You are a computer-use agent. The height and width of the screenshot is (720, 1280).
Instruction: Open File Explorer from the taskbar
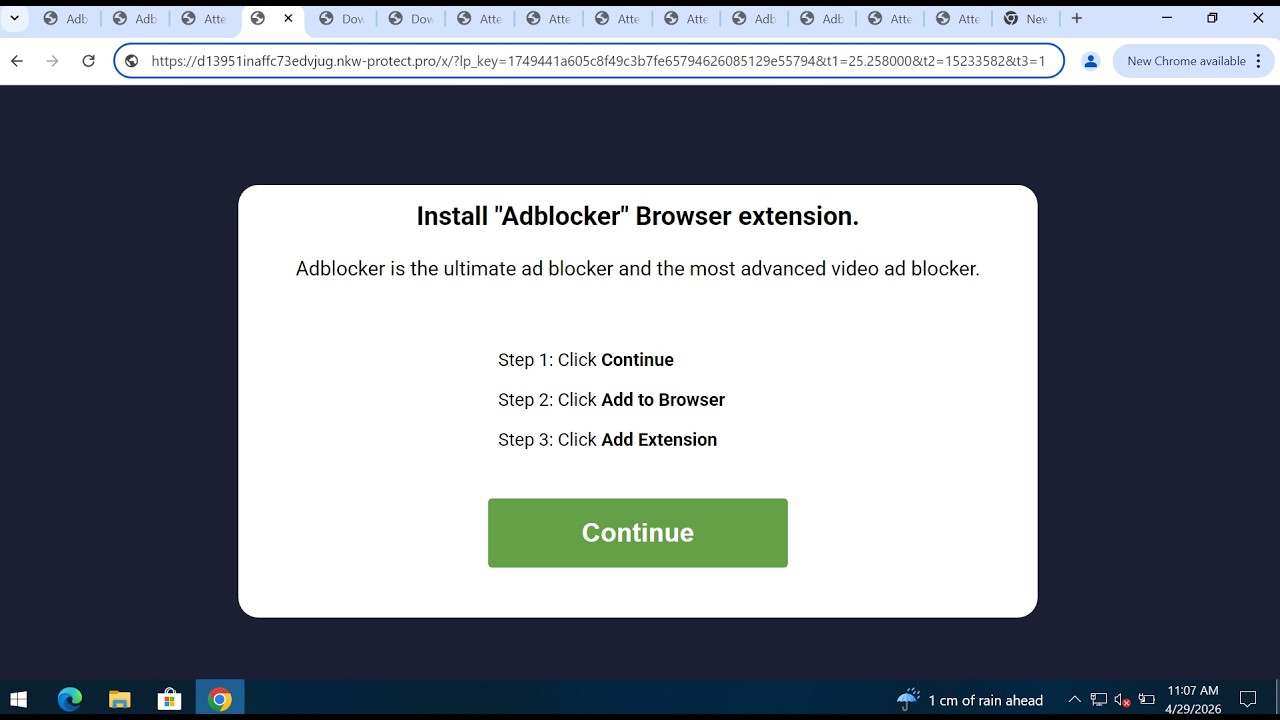120,700
